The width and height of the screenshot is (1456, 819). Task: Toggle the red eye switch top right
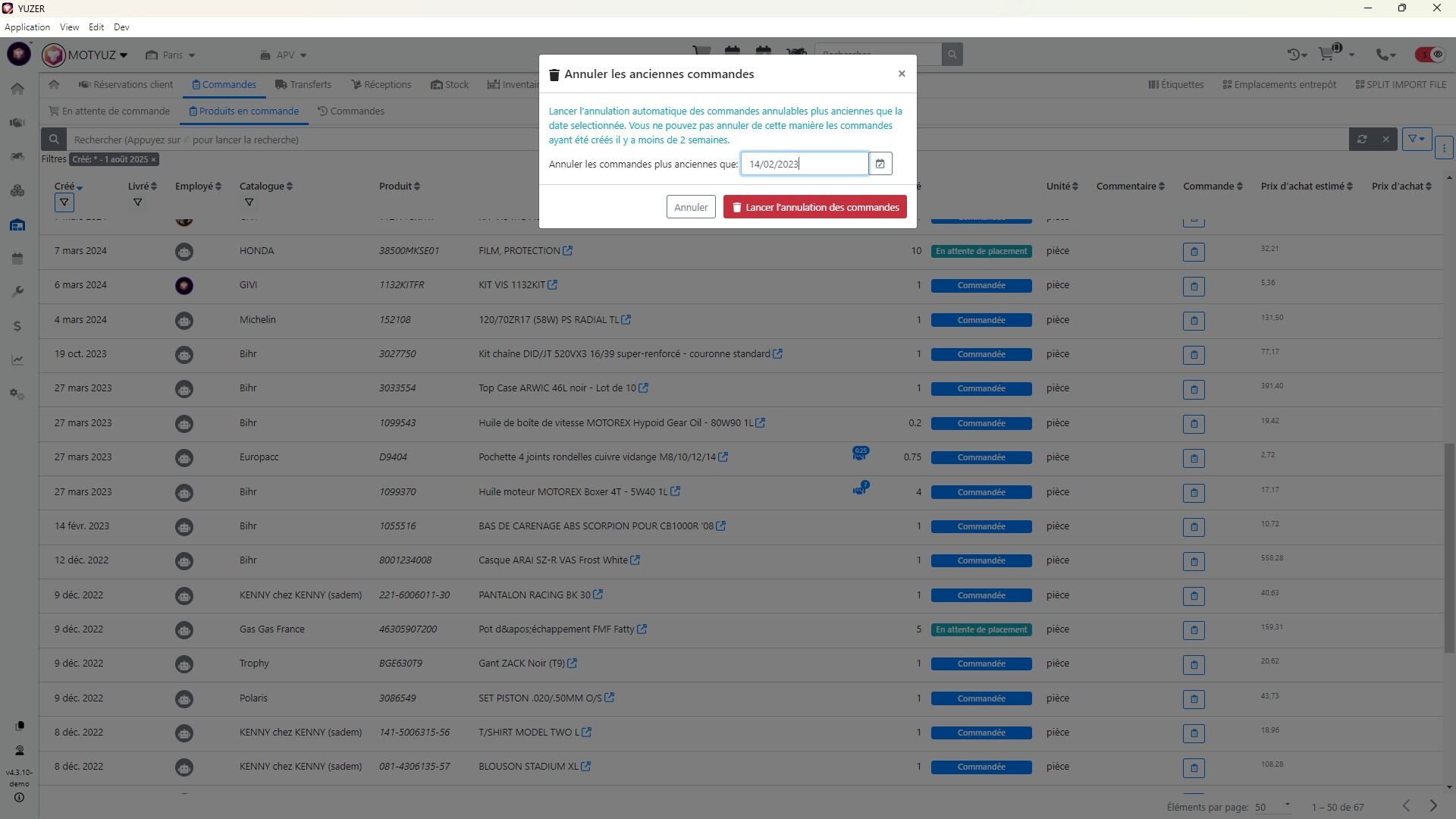[1429, 55]
